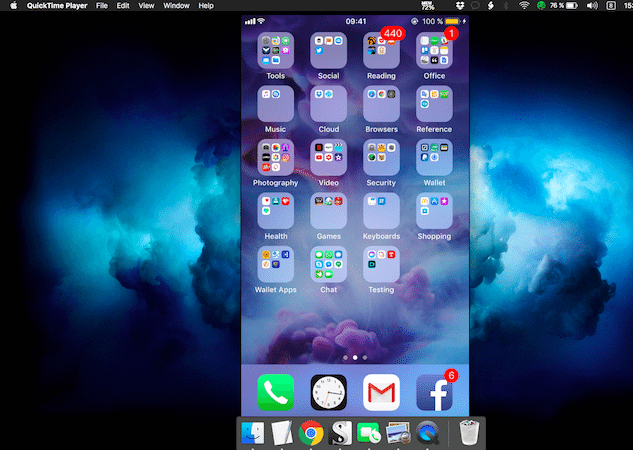Open the Social folder
633x450 pixels.
(328, 50)
